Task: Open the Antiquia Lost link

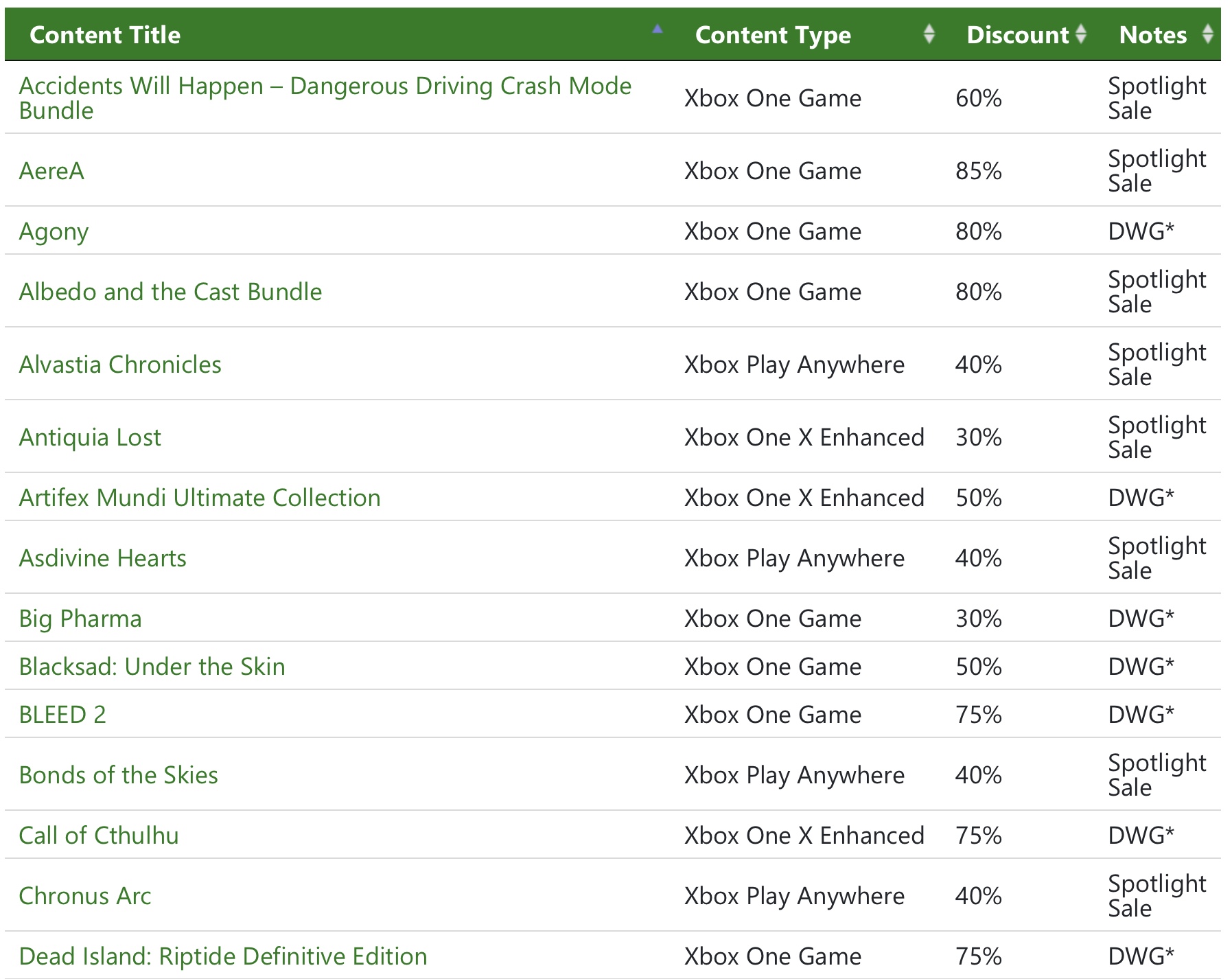Action: tap(90, 437)
